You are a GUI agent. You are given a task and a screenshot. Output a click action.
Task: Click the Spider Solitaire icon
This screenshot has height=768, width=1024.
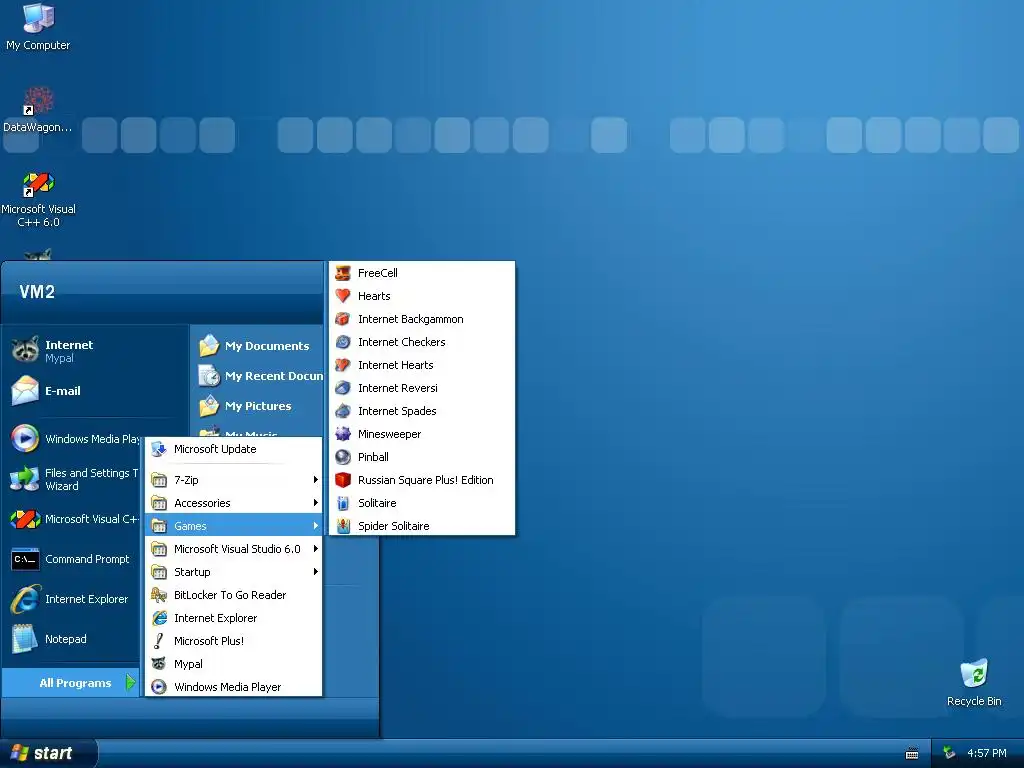click(x=343, y=526)
